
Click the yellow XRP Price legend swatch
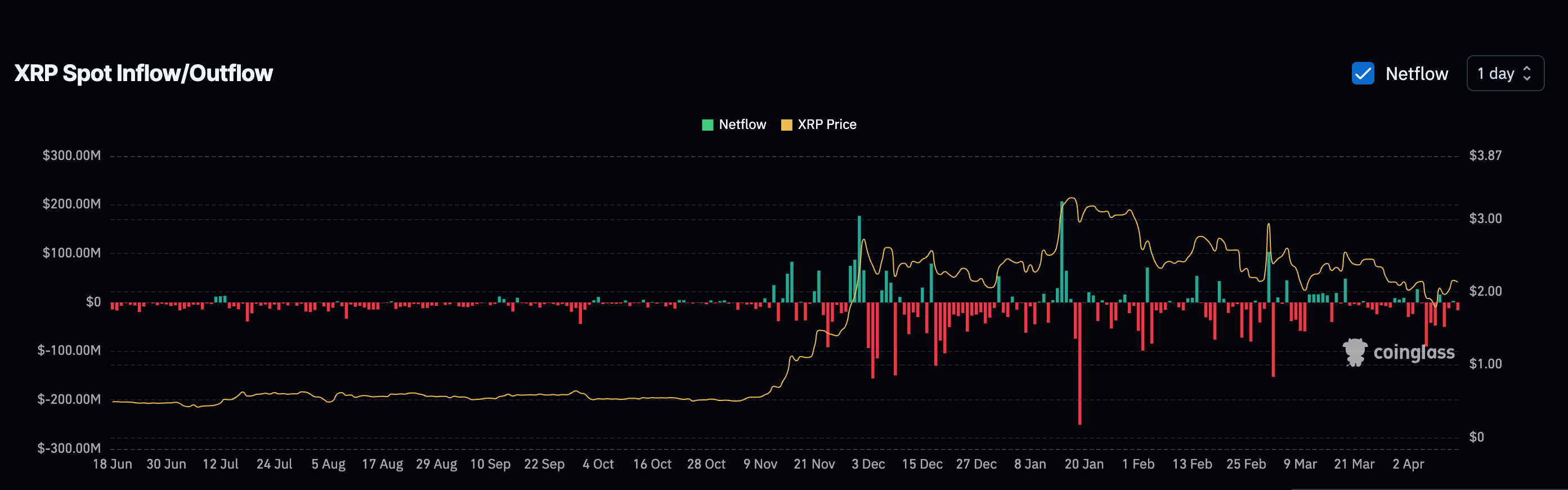[786, 125]
